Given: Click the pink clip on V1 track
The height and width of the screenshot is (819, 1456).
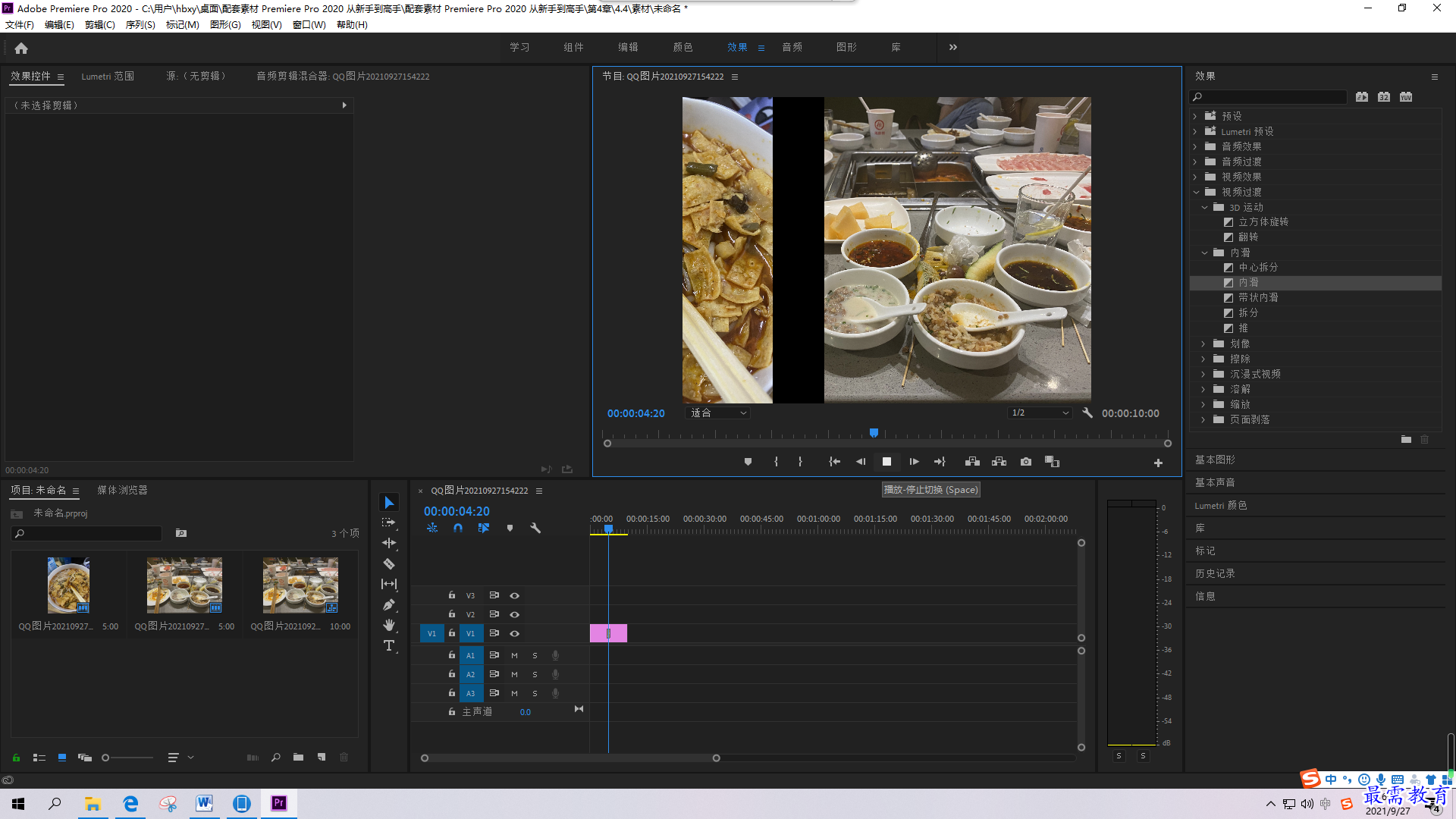Looking at the screenshot, I should (x=608, y=633).
